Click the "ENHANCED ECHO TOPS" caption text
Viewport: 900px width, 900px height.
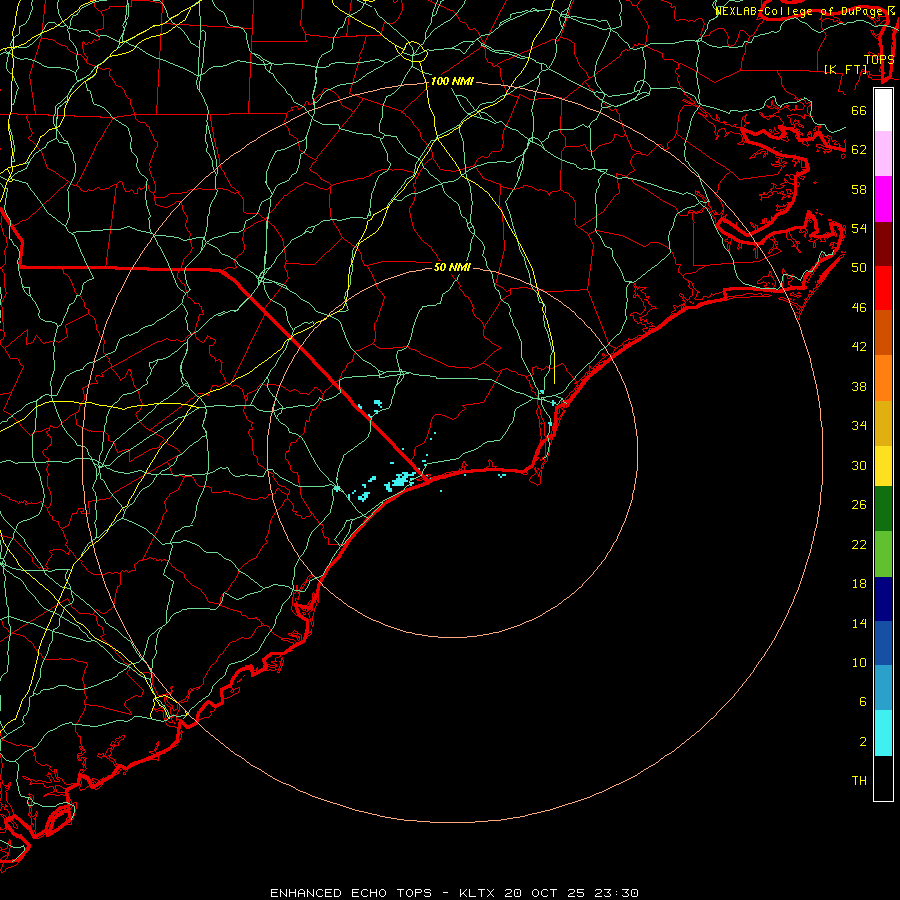point(351,893)
